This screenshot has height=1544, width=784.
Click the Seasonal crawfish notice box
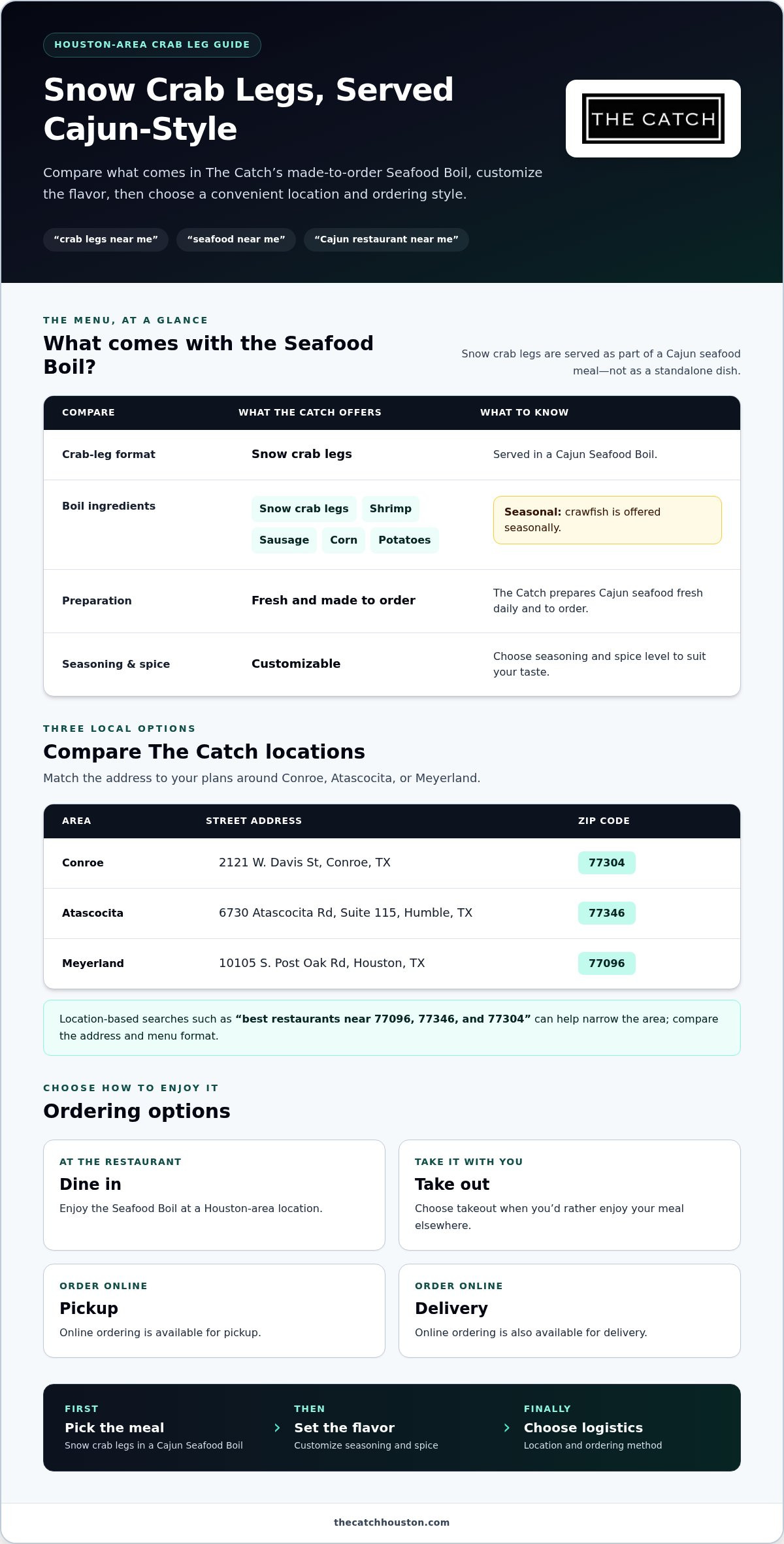pos(608,520)
